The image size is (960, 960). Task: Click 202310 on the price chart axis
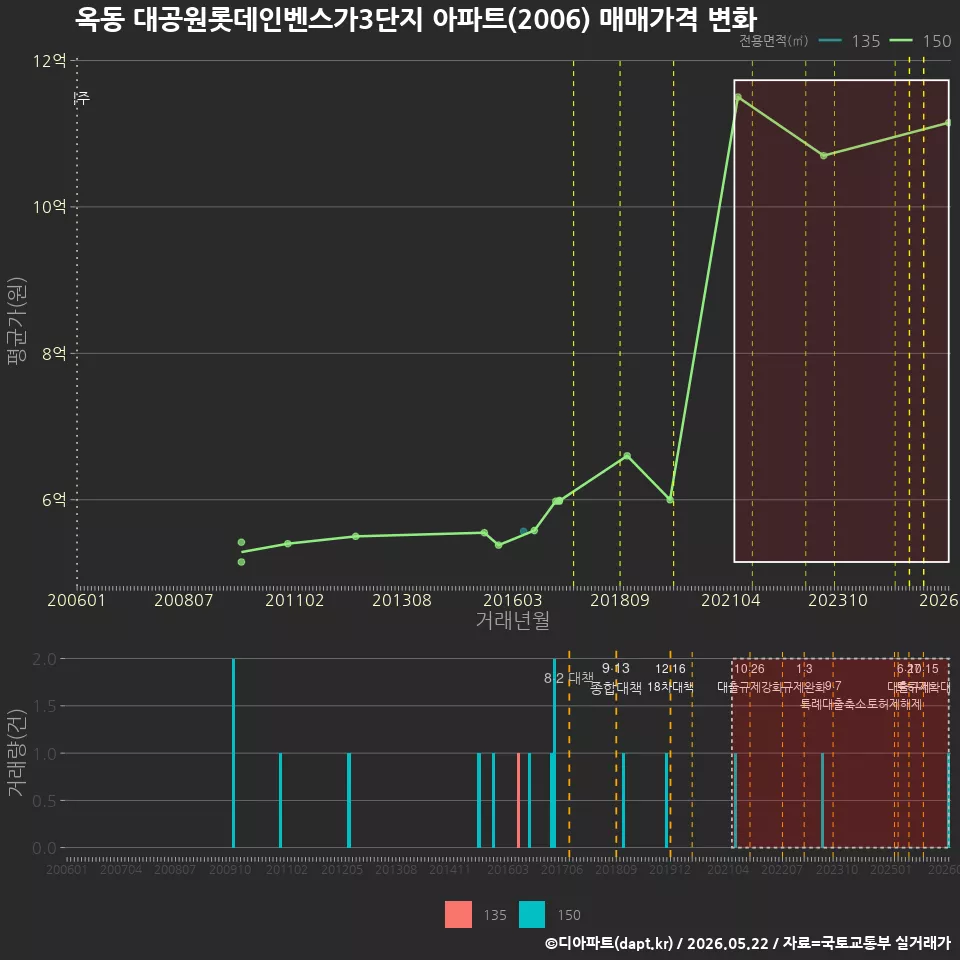click(838, 600)
